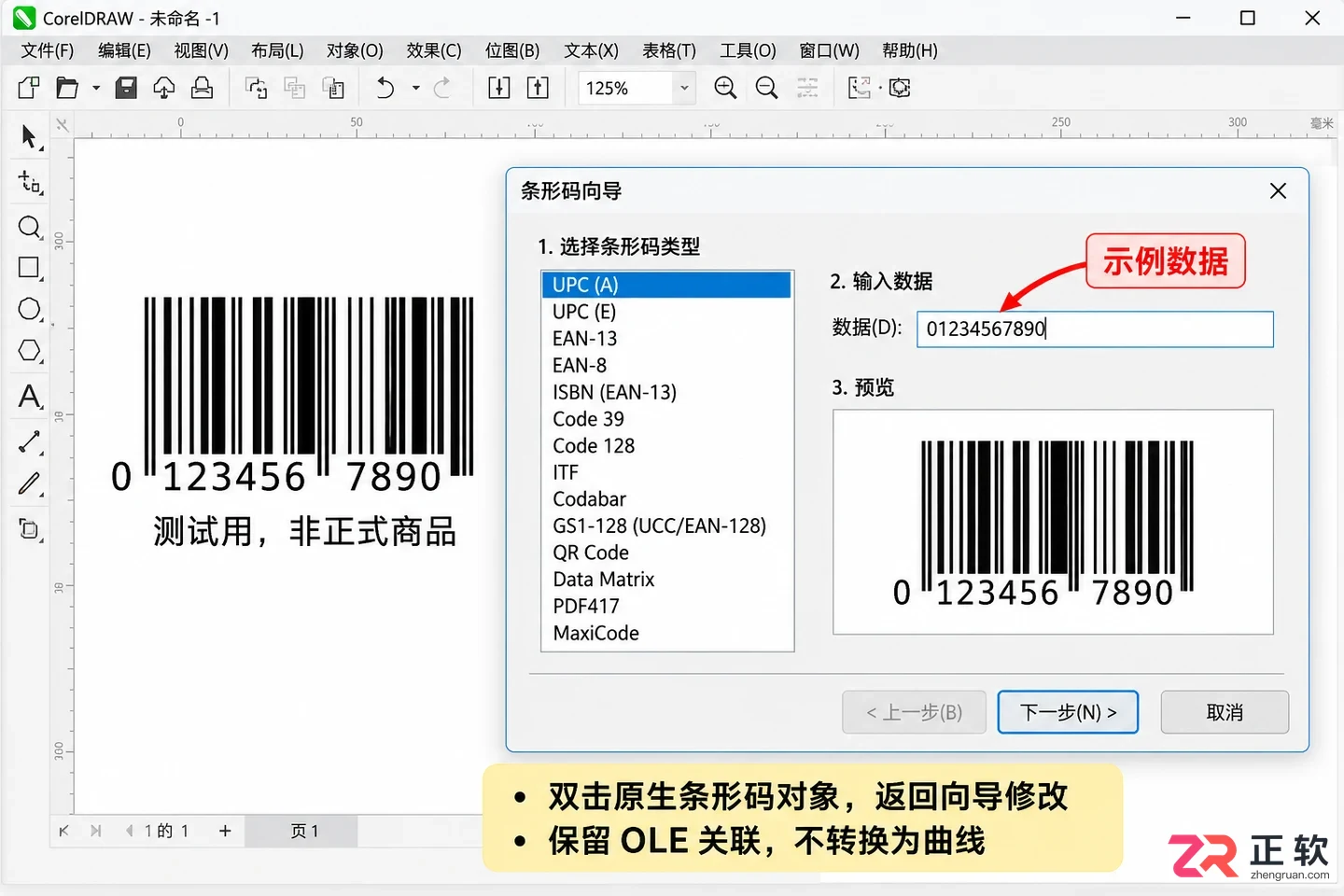Open the 对象(O) menu
This screenshot has height=896, width=1344.
[355, 50]
